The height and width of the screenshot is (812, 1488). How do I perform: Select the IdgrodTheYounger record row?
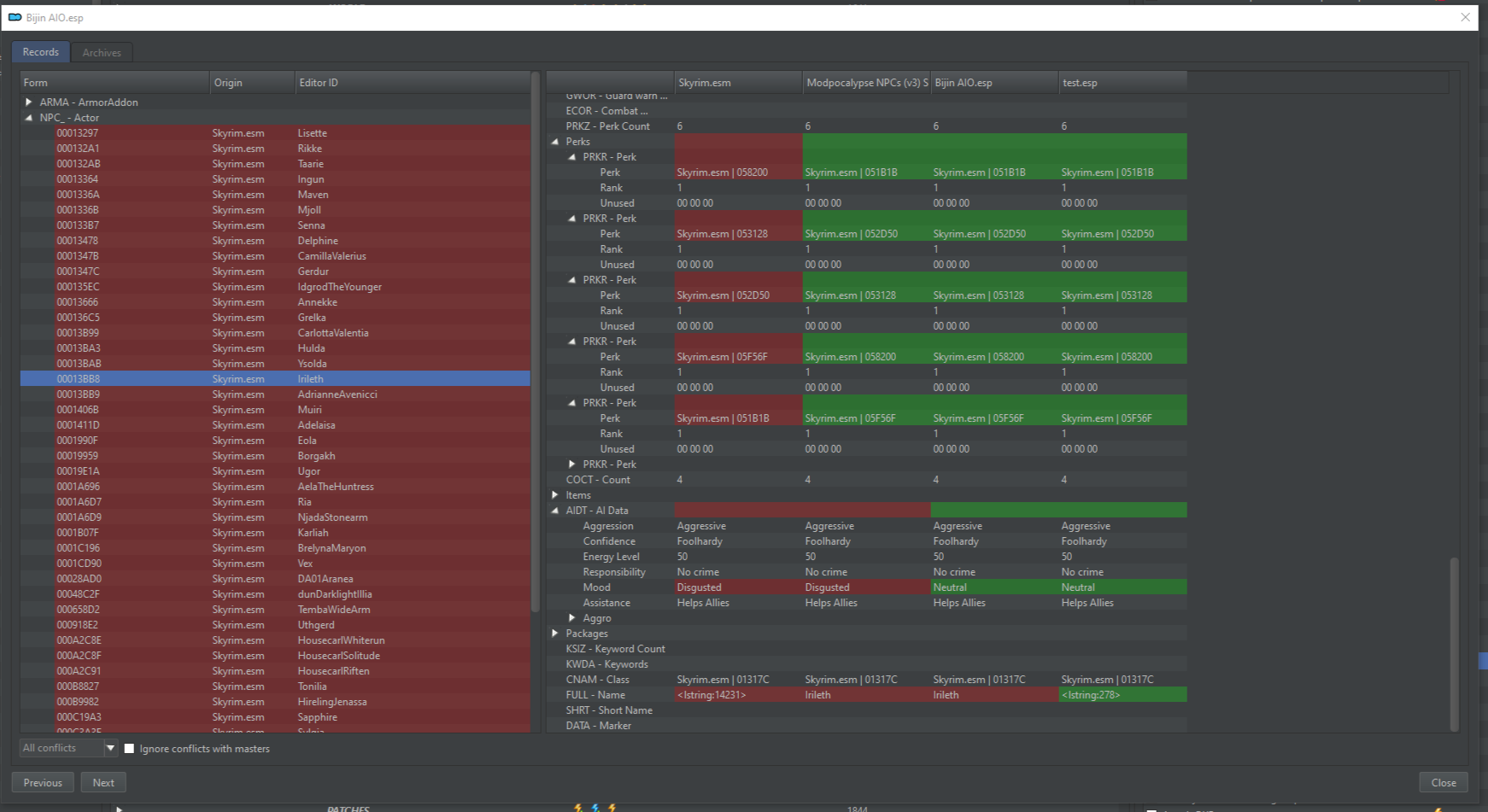pyautogui.click(x=275, y=287)
